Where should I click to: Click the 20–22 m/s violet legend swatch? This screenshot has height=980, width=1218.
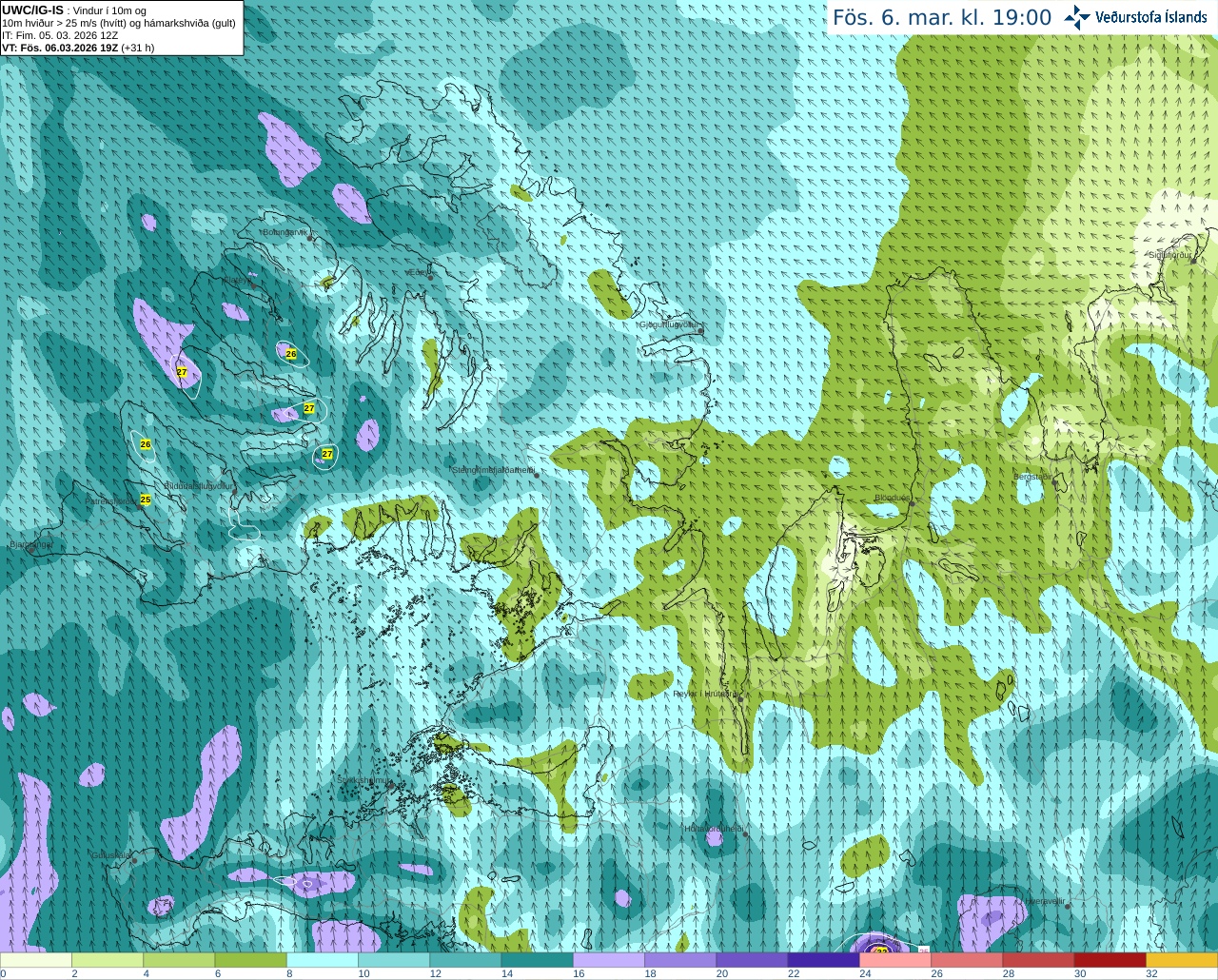pyautogui.click(x=752, y=960)
